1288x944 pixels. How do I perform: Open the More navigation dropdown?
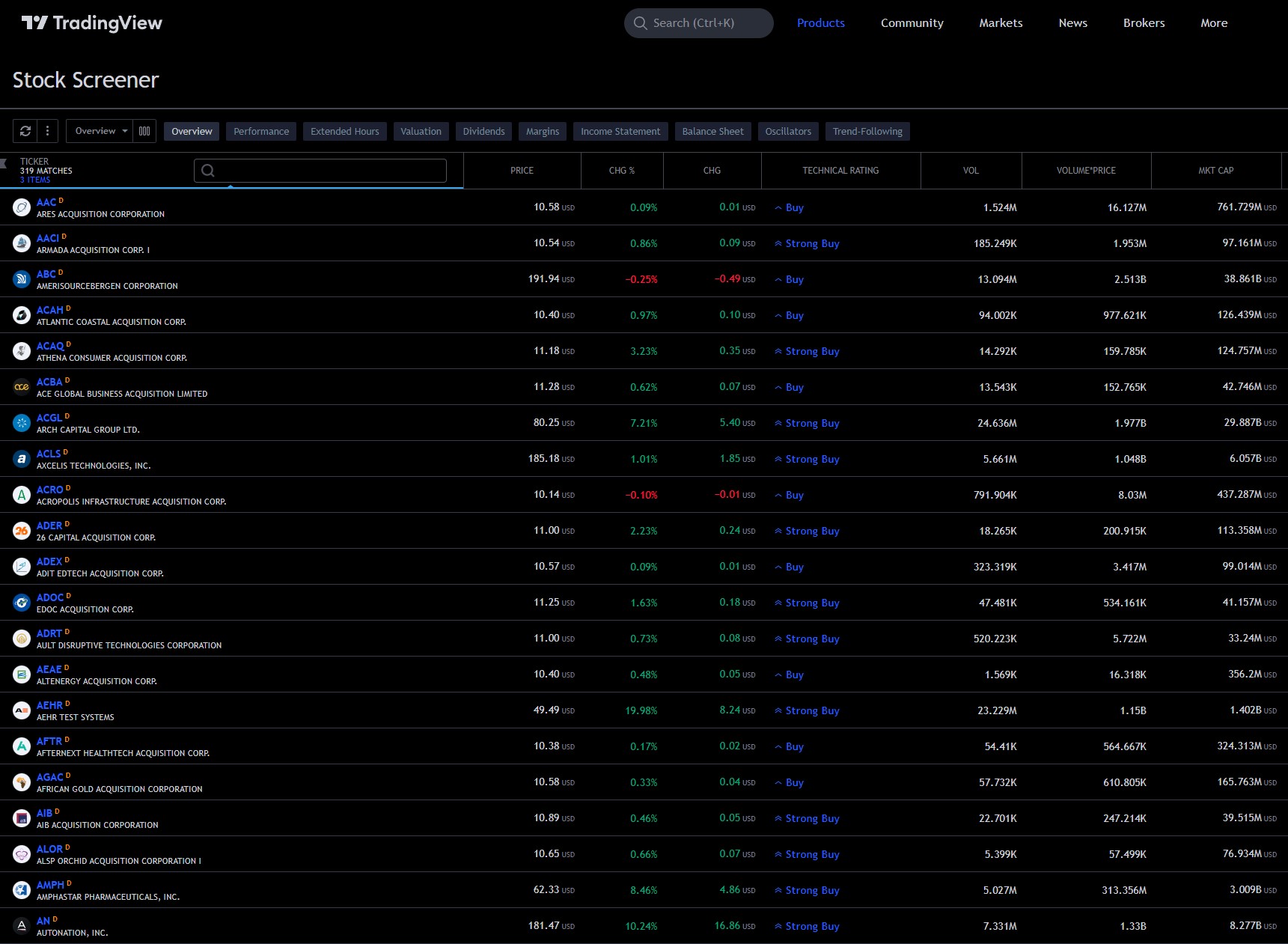(x=1213, y=22)
